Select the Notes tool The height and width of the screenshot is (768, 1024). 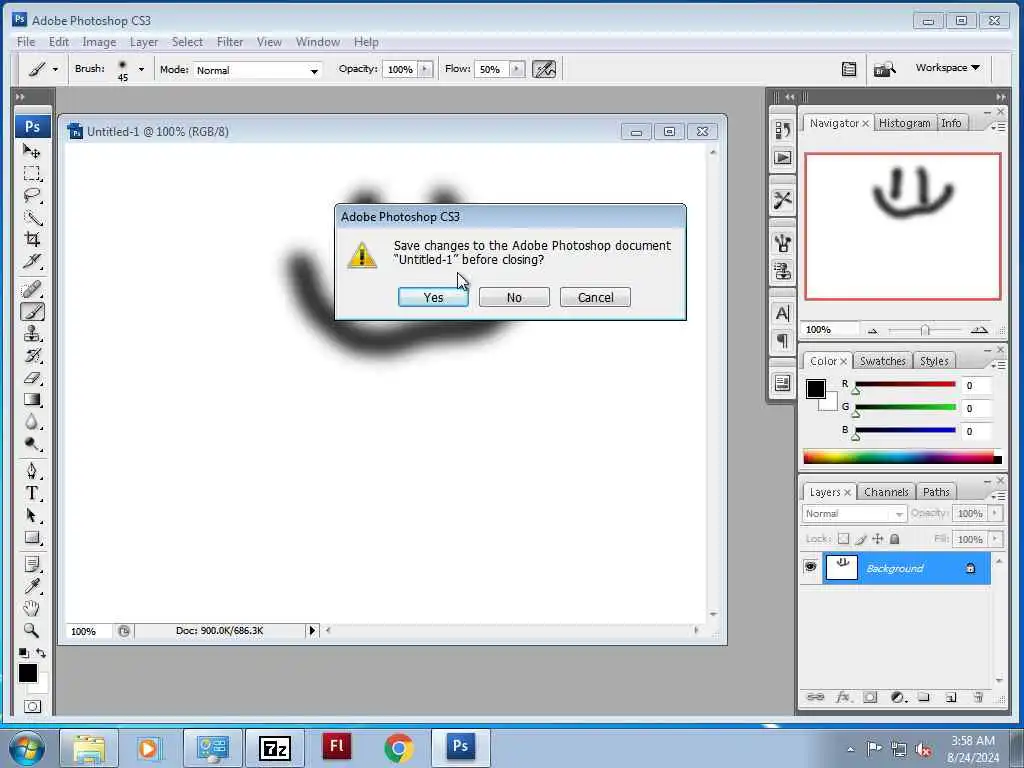(31, 564)
